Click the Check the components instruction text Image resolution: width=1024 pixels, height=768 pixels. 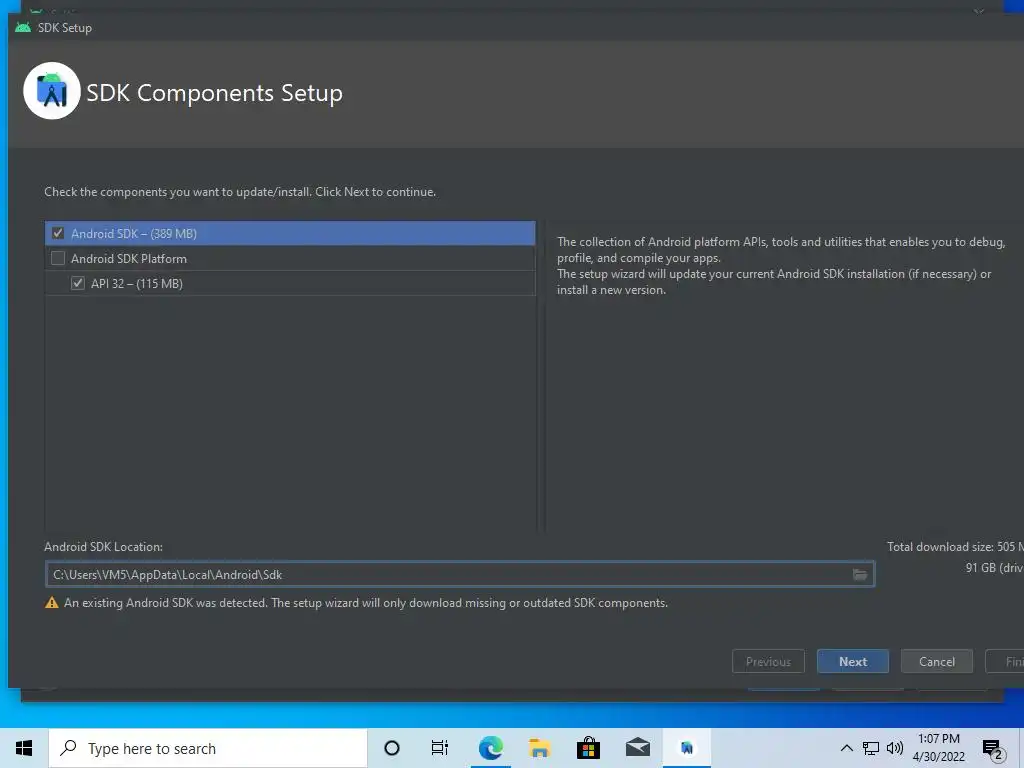point(240,192)
